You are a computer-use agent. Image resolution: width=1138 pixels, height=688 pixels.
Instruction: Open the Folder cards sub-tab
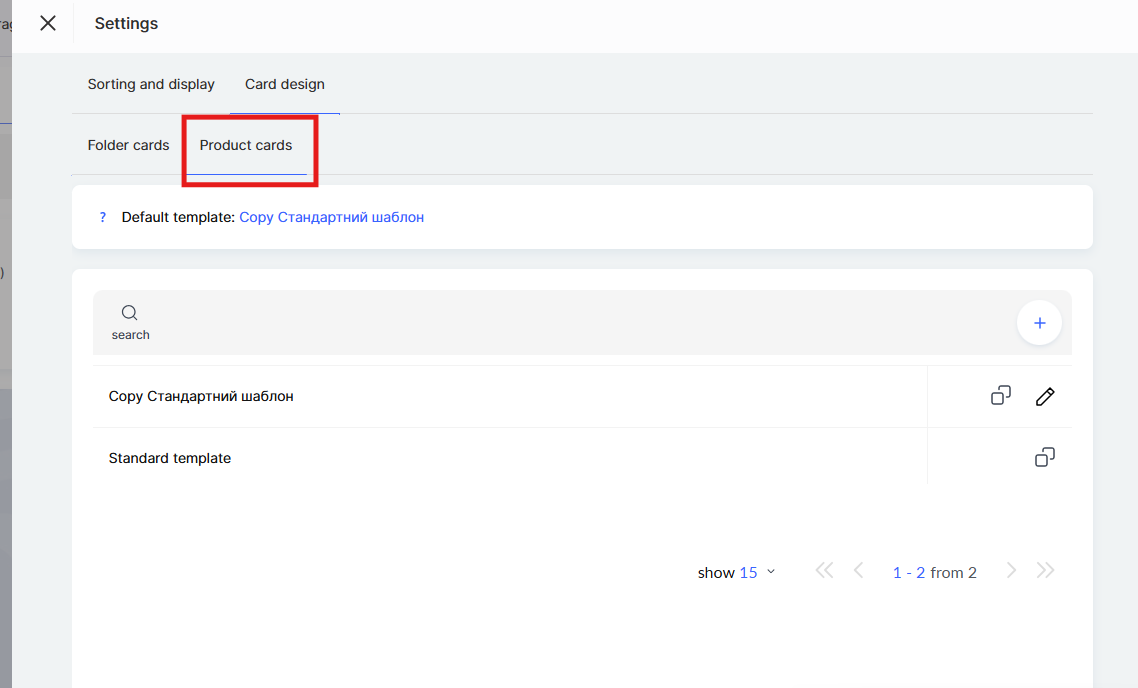pyautogui.click(x=128, y=145)
